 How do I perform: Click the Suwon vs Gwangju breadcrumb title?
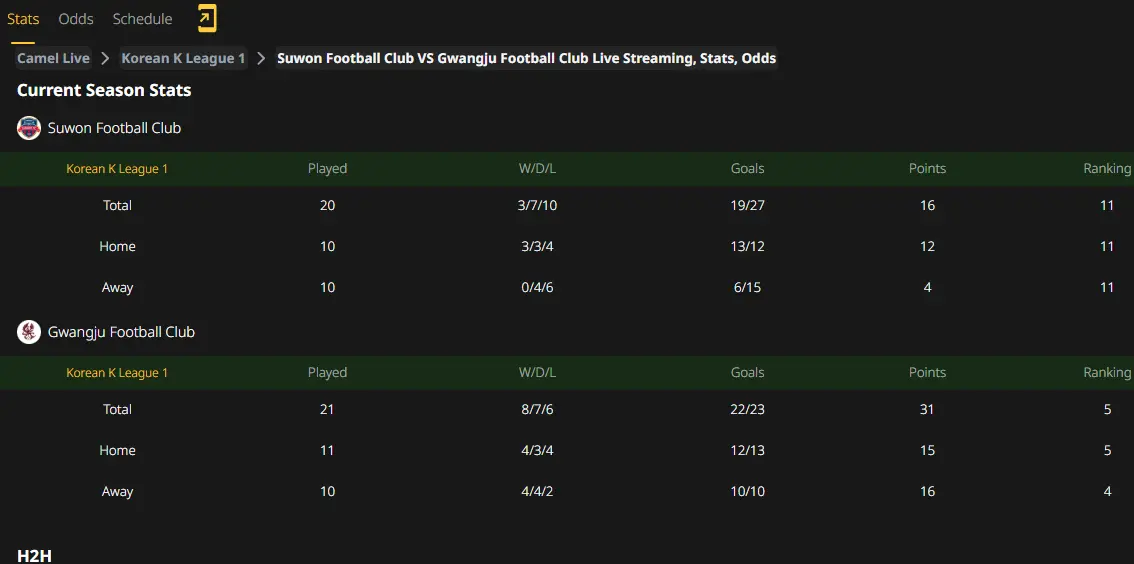(x=526, y=59)
